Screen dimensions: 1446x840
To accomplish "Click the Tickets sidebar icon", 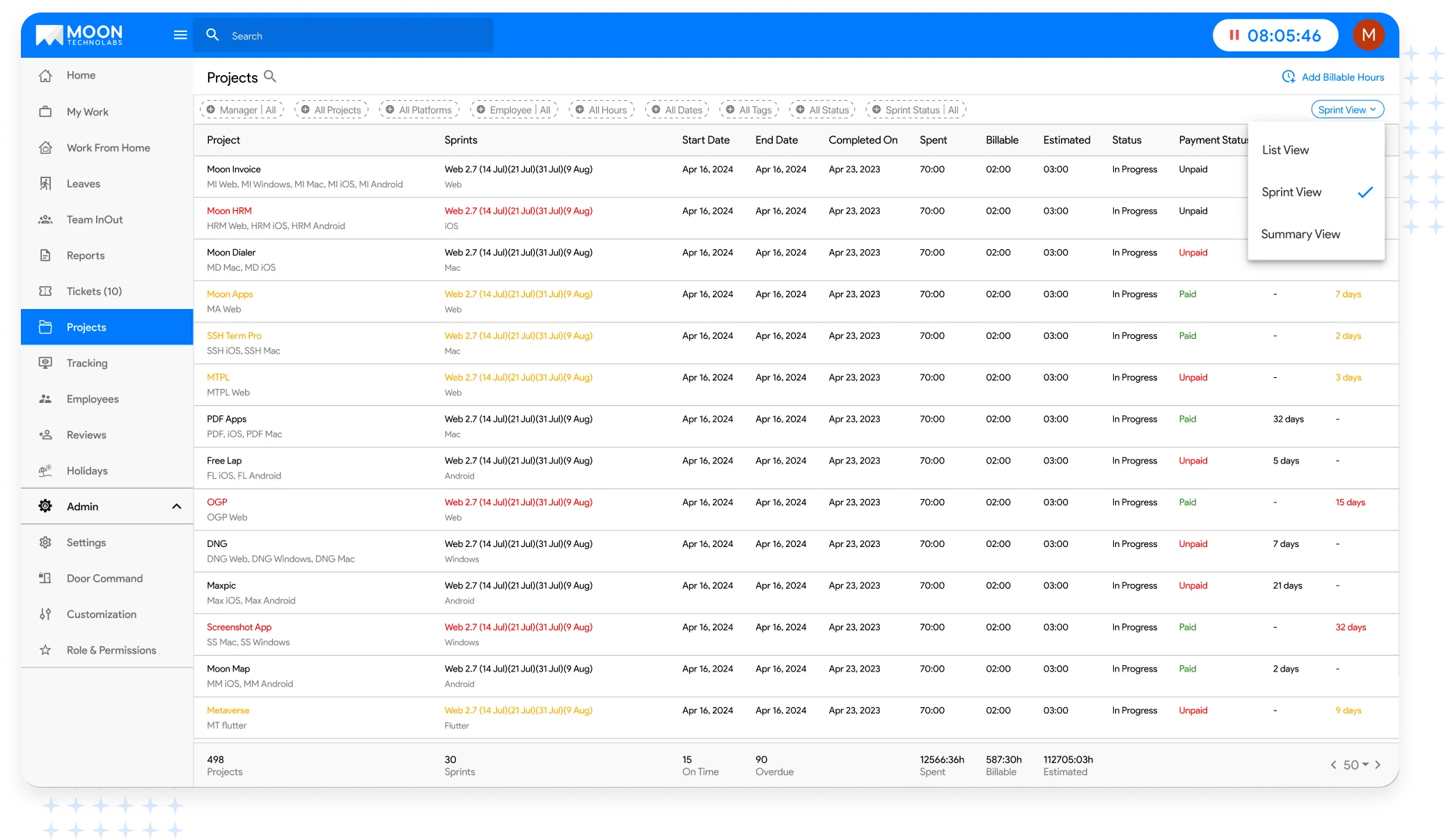I will point(45,291).
